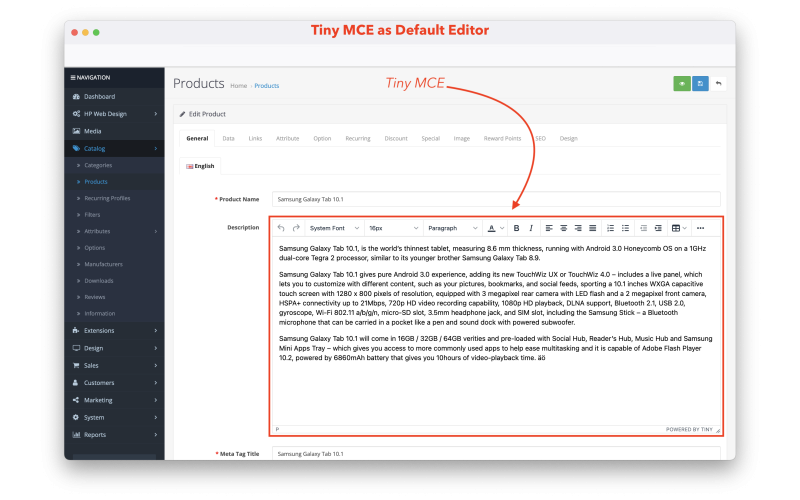Click the Home breadcrumb link
800x500 pixels.
tap(238, 86)
